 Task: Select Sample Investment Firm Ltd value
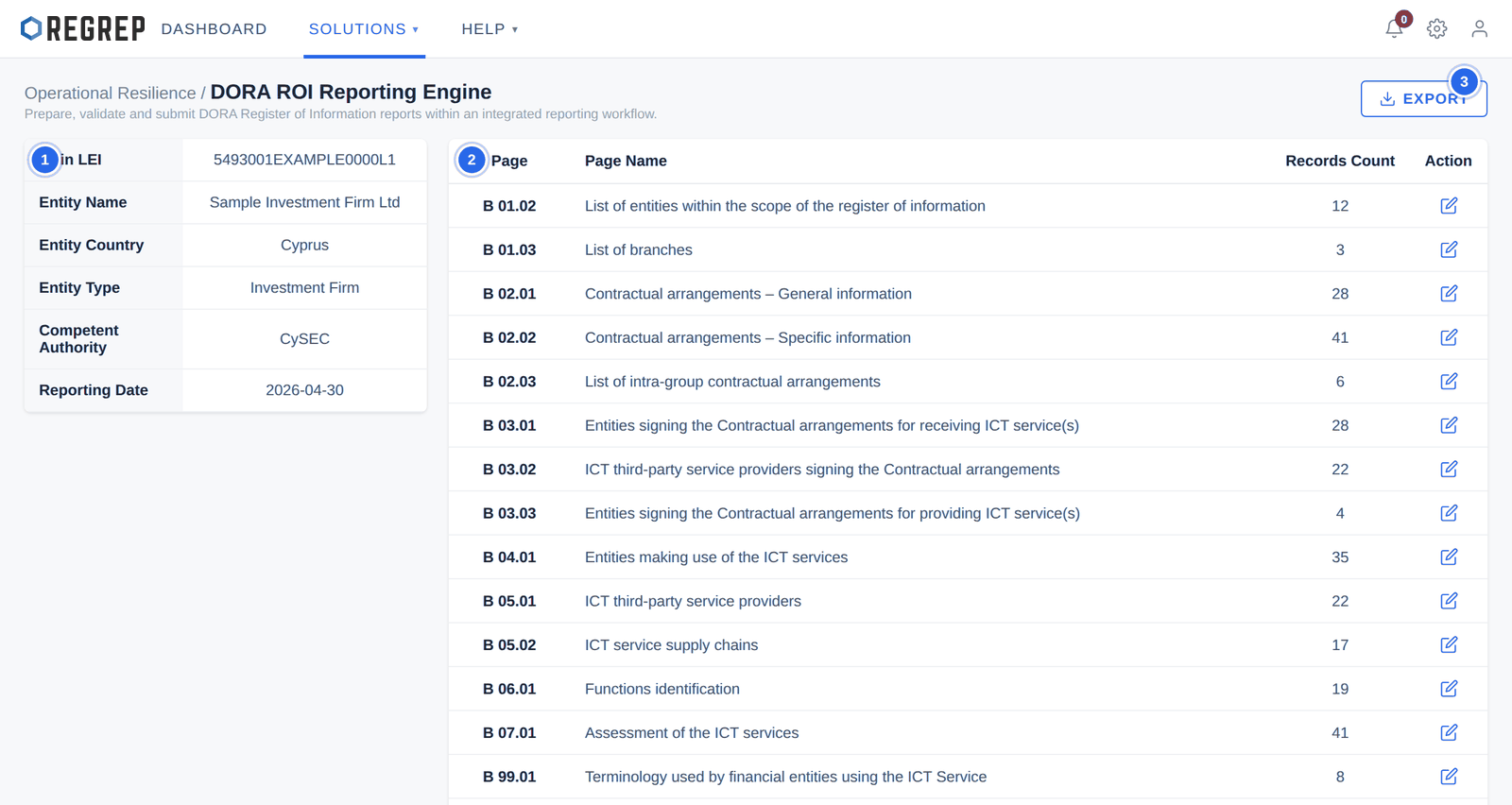coord(304,202)
